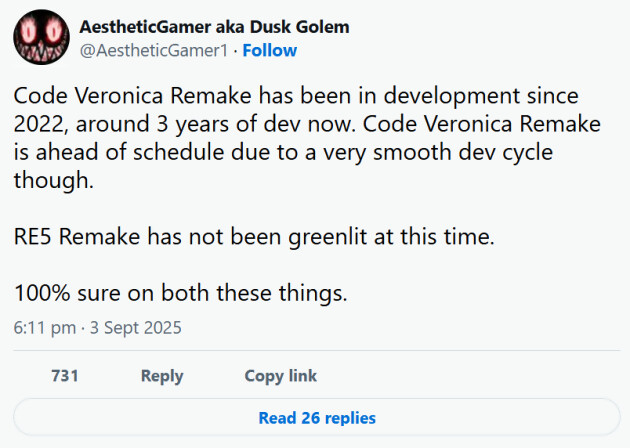Open the 6:11 pm timestamp link

(x=45, y=328)
